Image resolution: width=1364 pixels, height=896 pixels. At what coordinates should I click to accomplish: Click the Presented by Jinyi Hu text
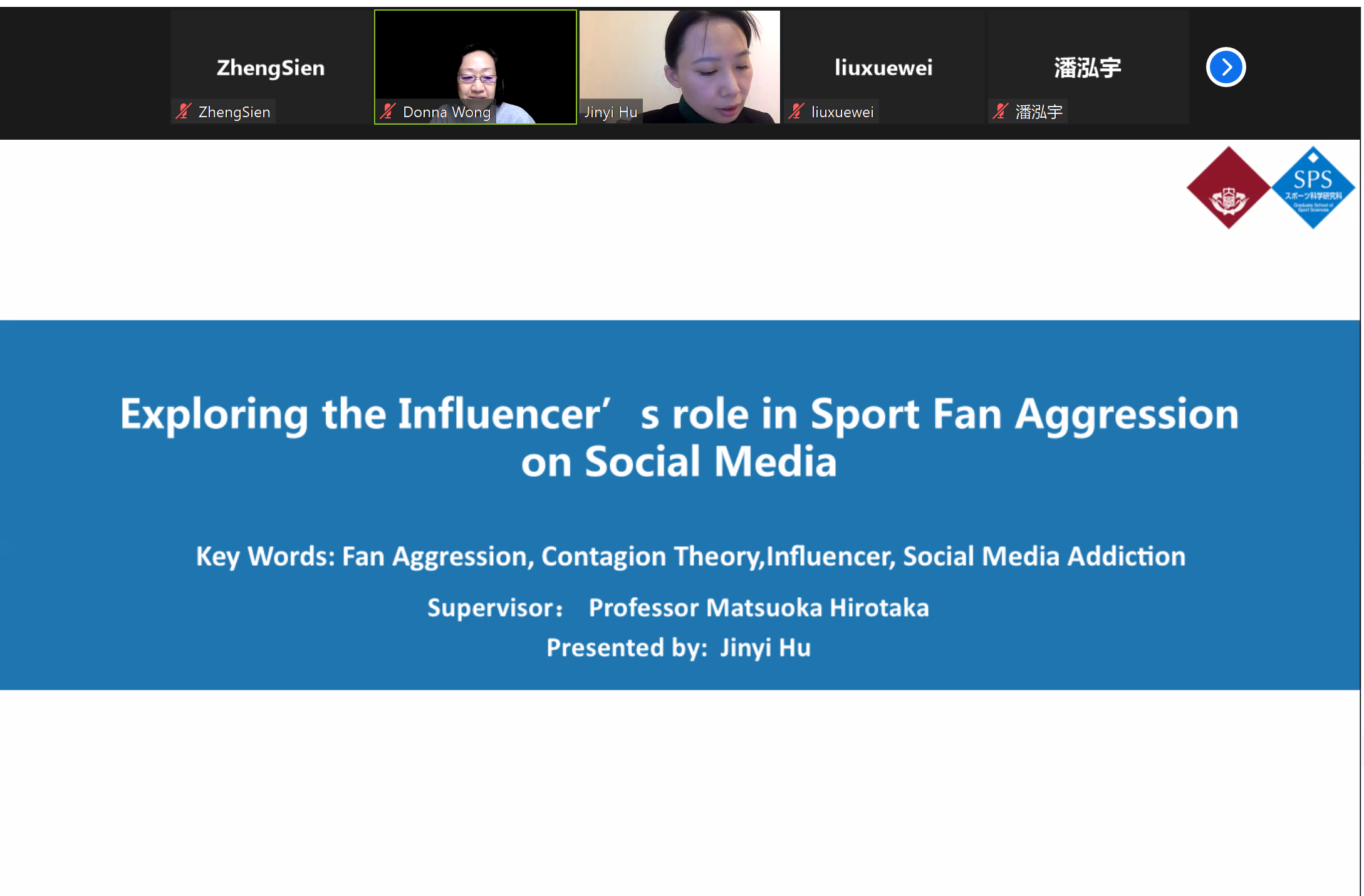tap(678, 648)
